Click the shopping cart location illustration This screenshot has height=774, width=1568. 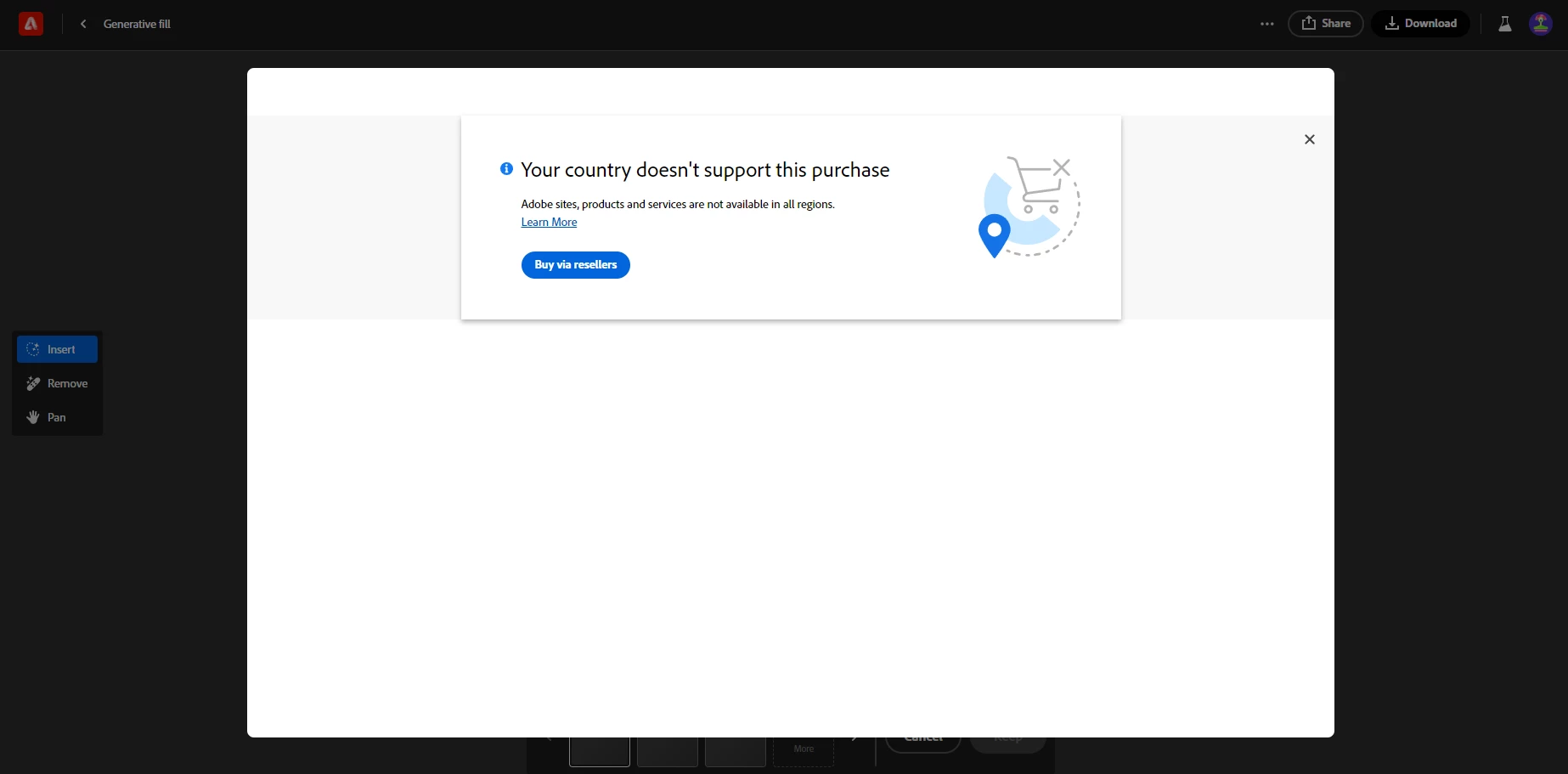point(1029,206)
